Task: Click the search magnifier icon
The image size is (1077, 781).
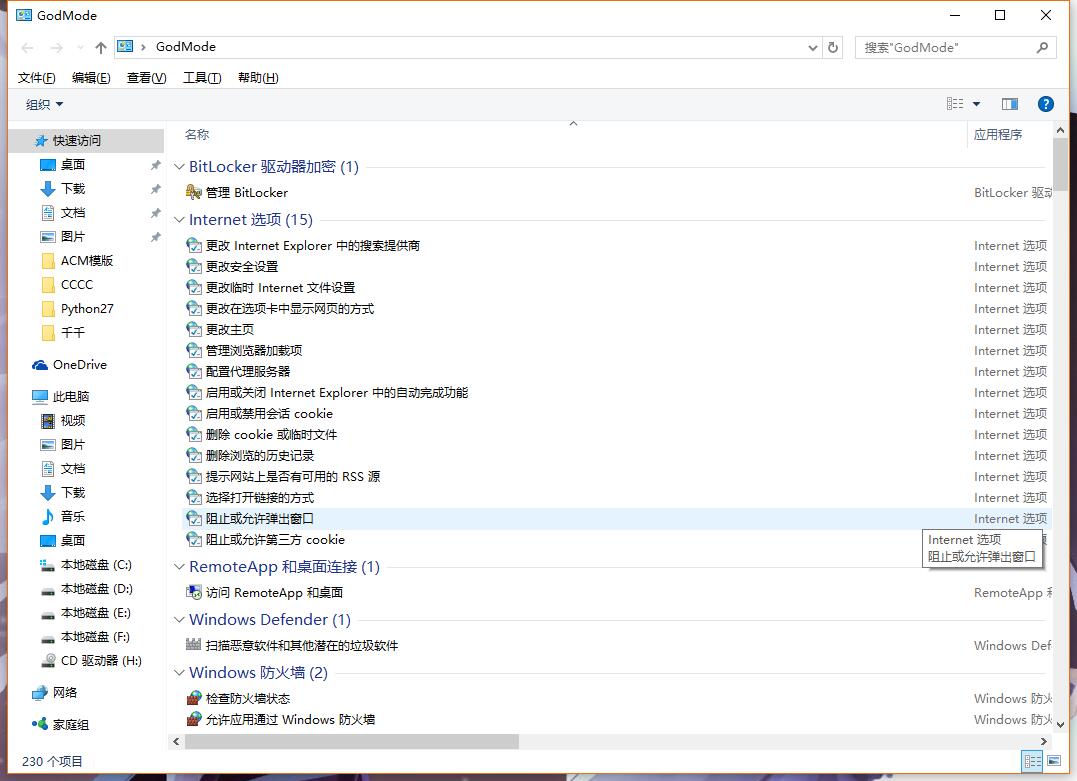Action: 1042,47
